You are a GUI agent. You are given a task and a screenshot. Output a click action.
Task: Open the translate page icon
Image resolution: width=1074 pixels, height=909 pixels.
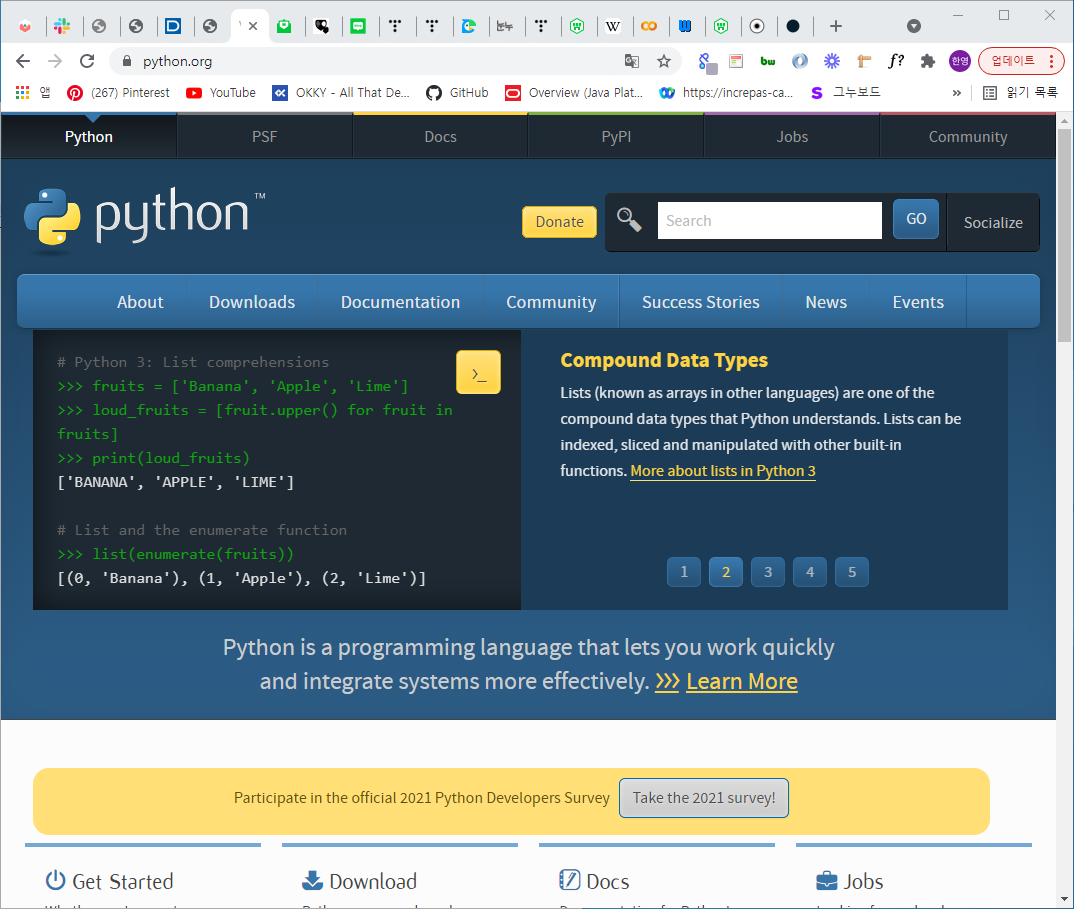tap(632, 61)
